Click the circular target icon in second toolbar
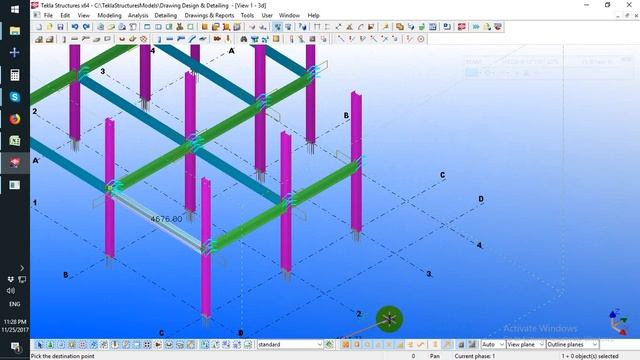Image resolution: width=640 pixels, height=360 pixels. click(x=421, y=39)
